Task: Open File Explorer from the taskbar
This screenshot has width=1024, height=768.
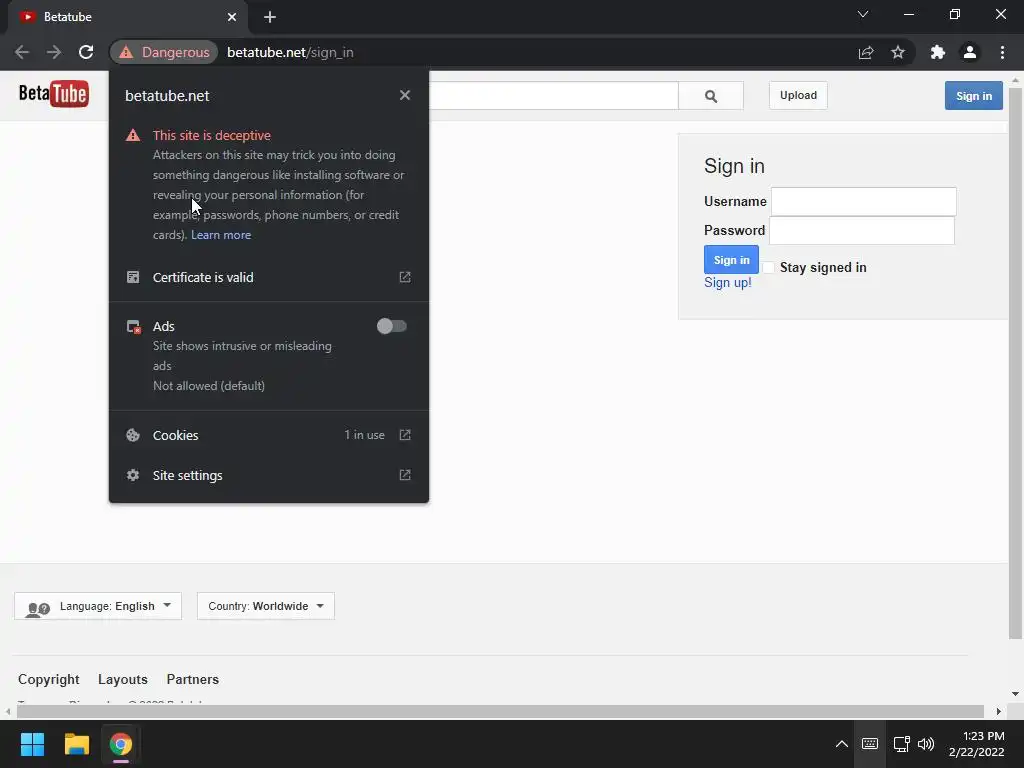Action: 76,744
